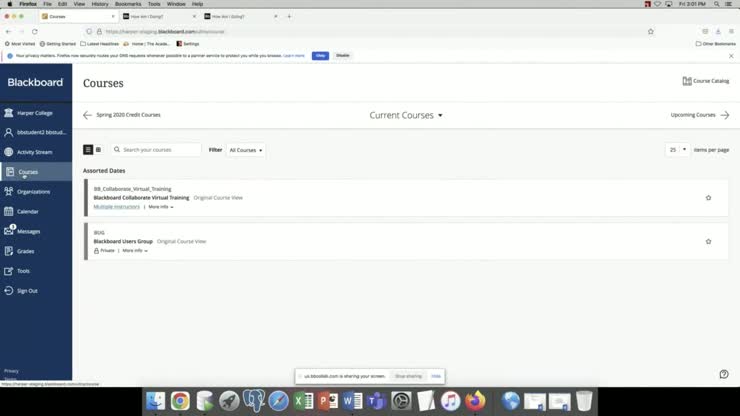The height and width of the screenshot is (416, 740).
Task: Open Multiple Instructors link
Action: [x=117, y=207]
